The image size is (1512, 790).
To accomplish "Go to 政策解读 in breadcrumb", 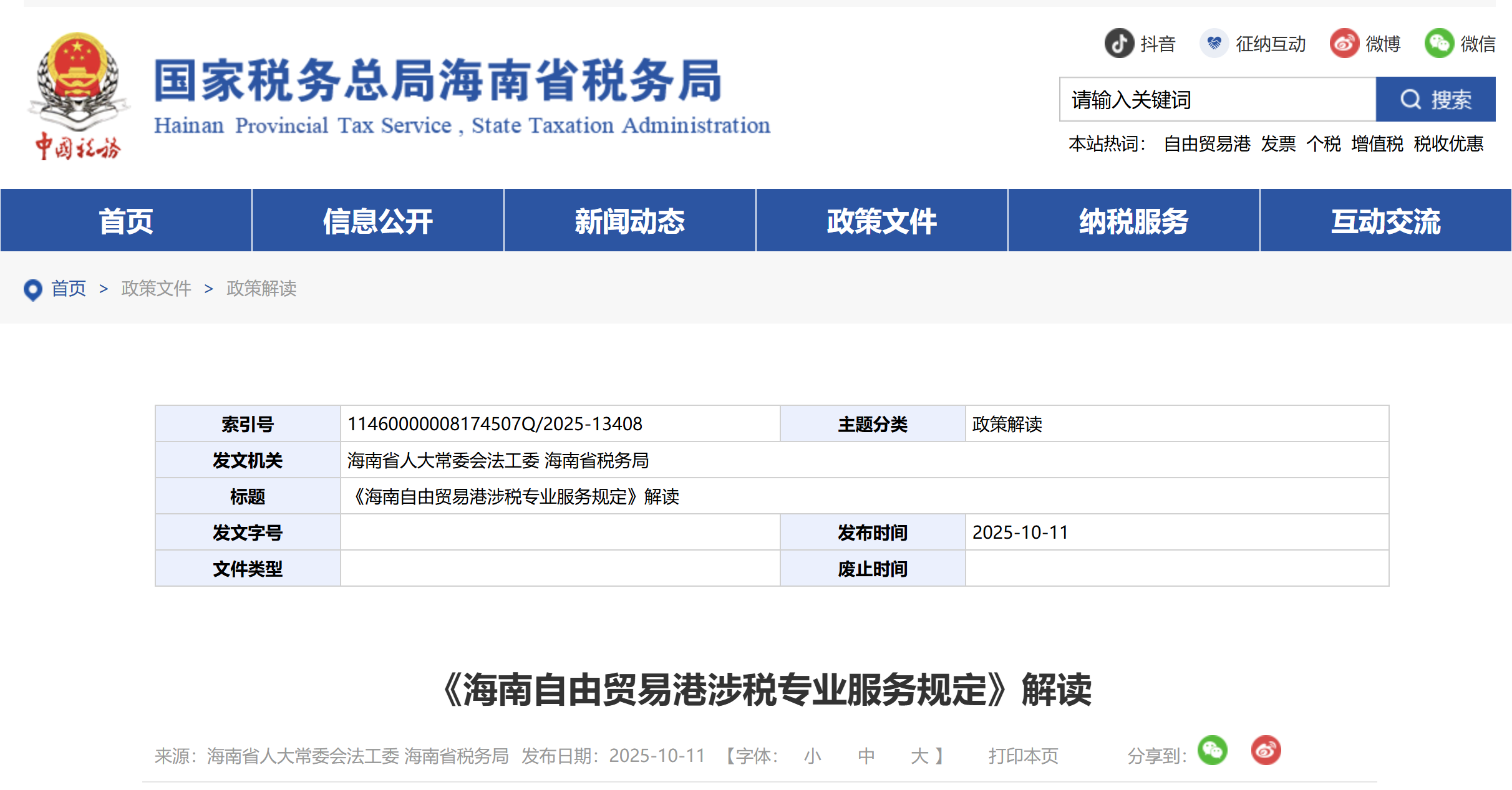I will tap(261, 289).
